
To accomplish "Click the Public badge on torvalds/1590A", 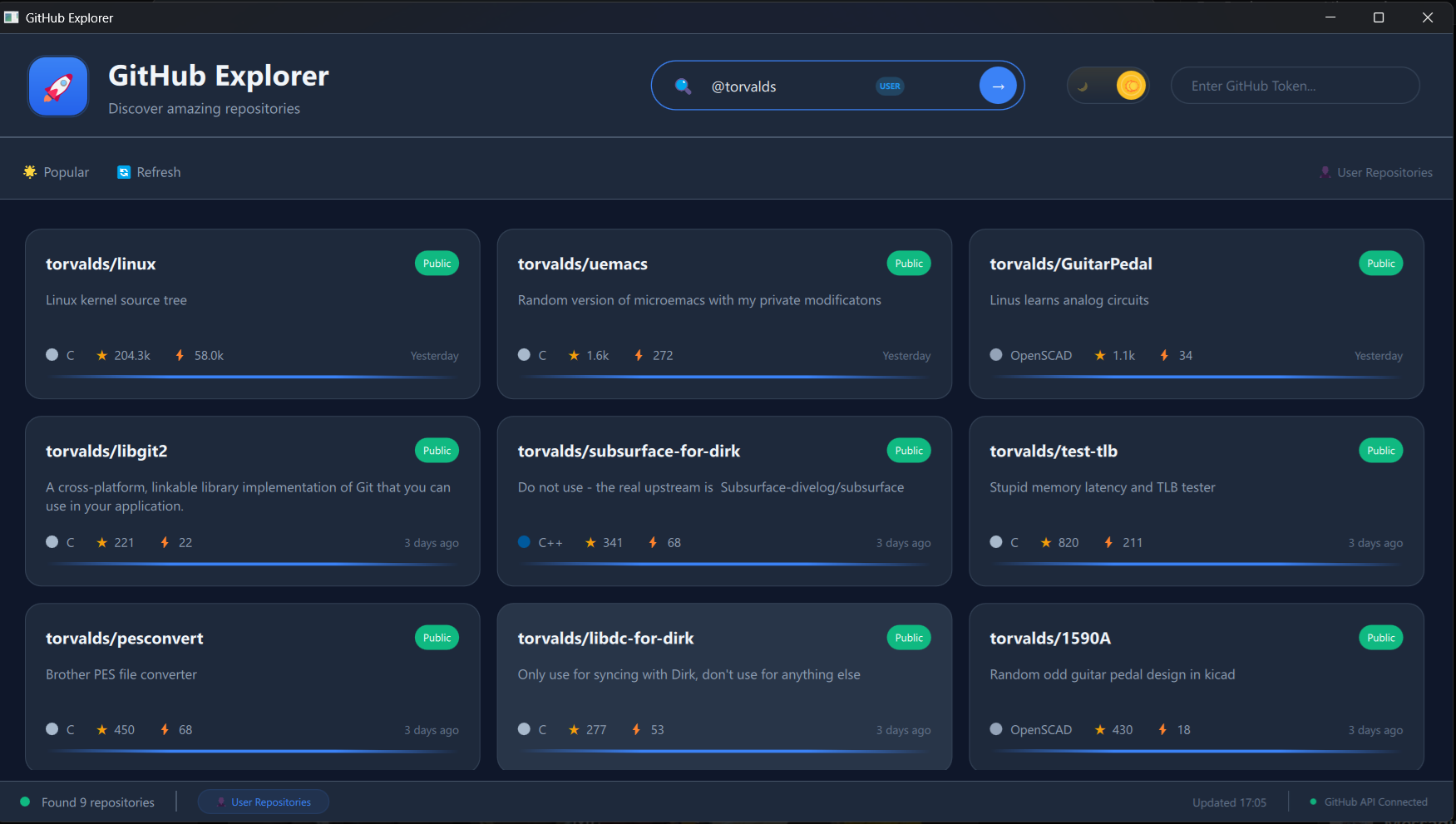I will [1381, 638].
